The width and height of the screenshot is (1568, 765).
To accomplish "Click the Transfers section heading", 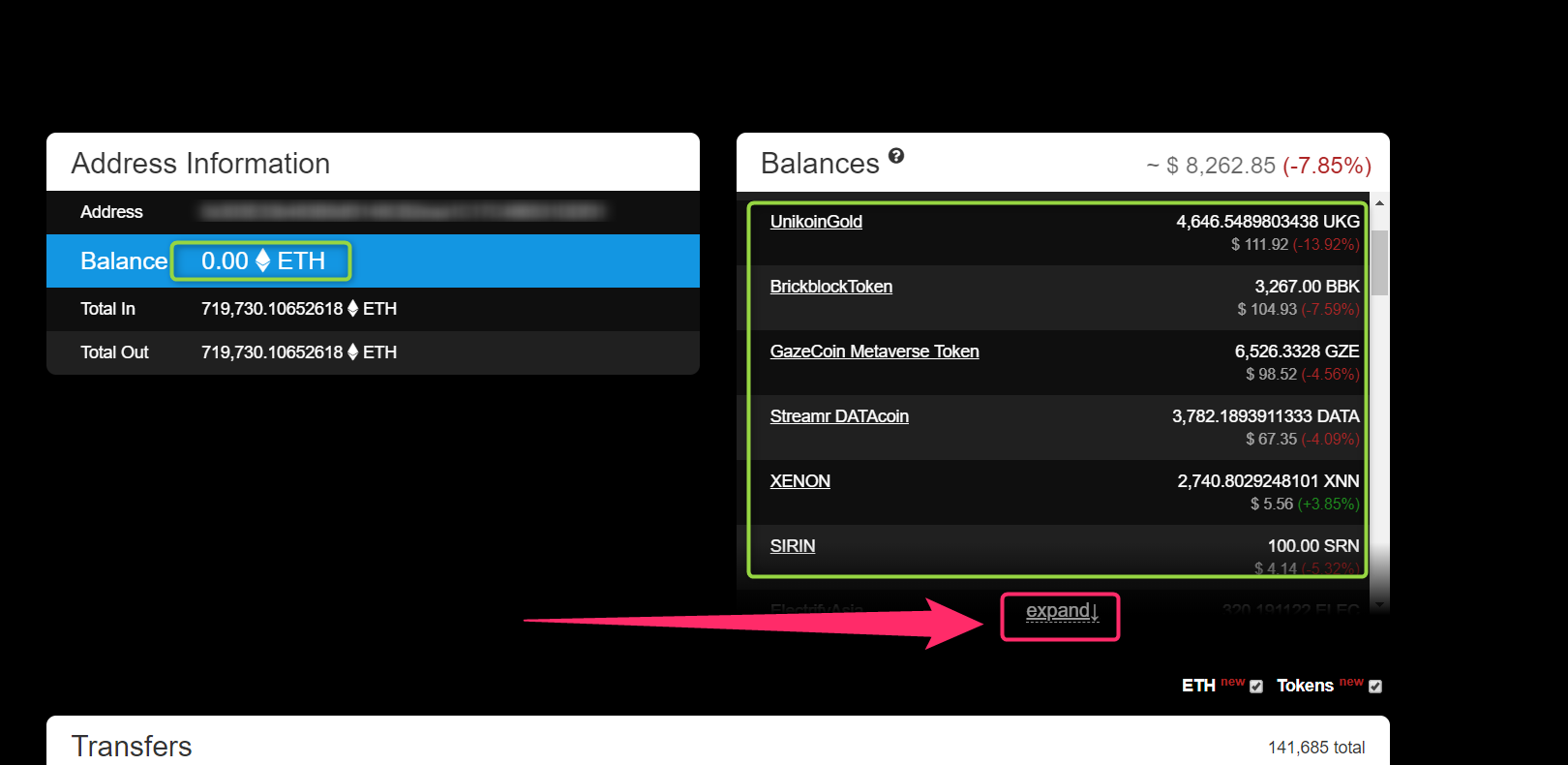I will click(x=132, y=747).
